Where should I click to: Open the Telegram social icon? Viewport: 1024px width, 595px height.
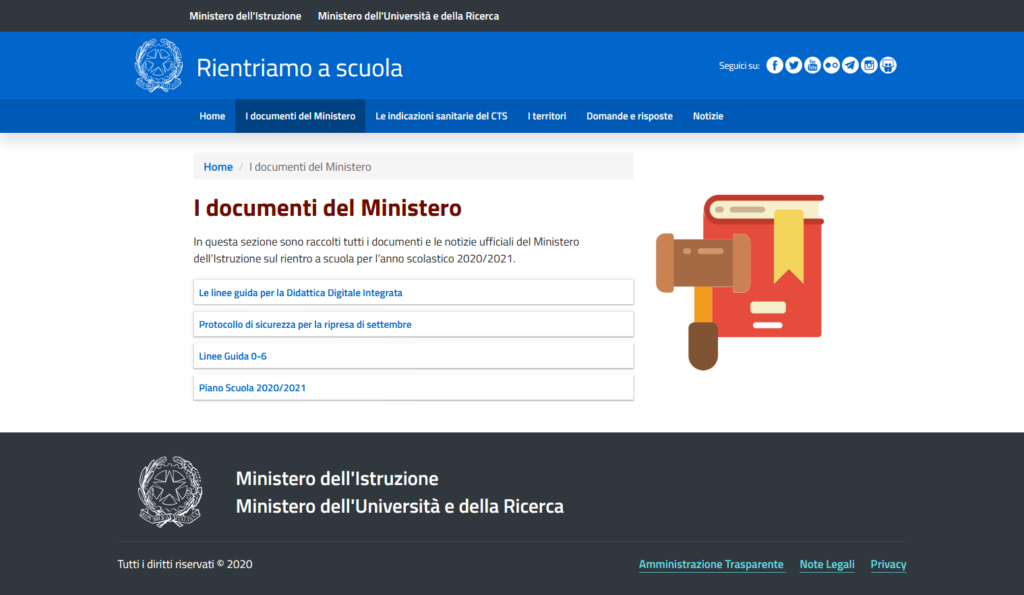(850, 65)
